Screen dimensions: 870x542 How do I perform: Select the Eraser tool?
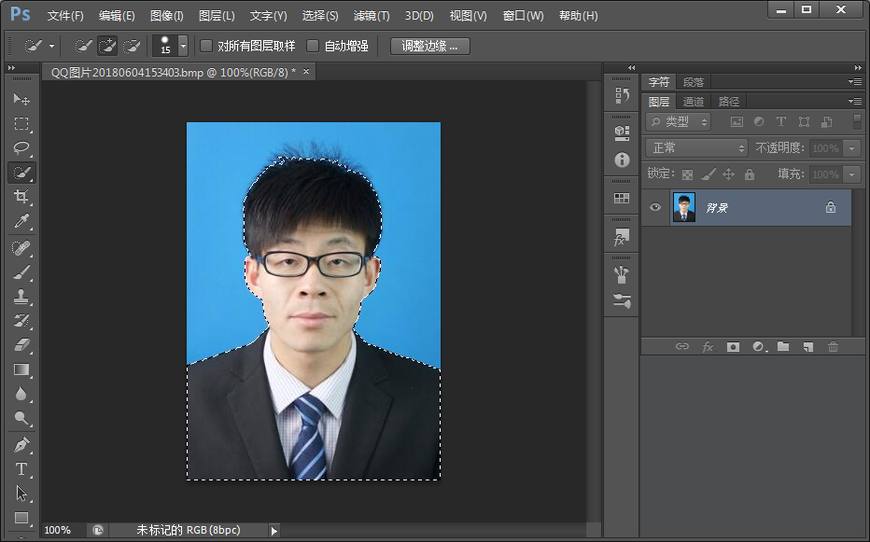click(x=22, y=346)
